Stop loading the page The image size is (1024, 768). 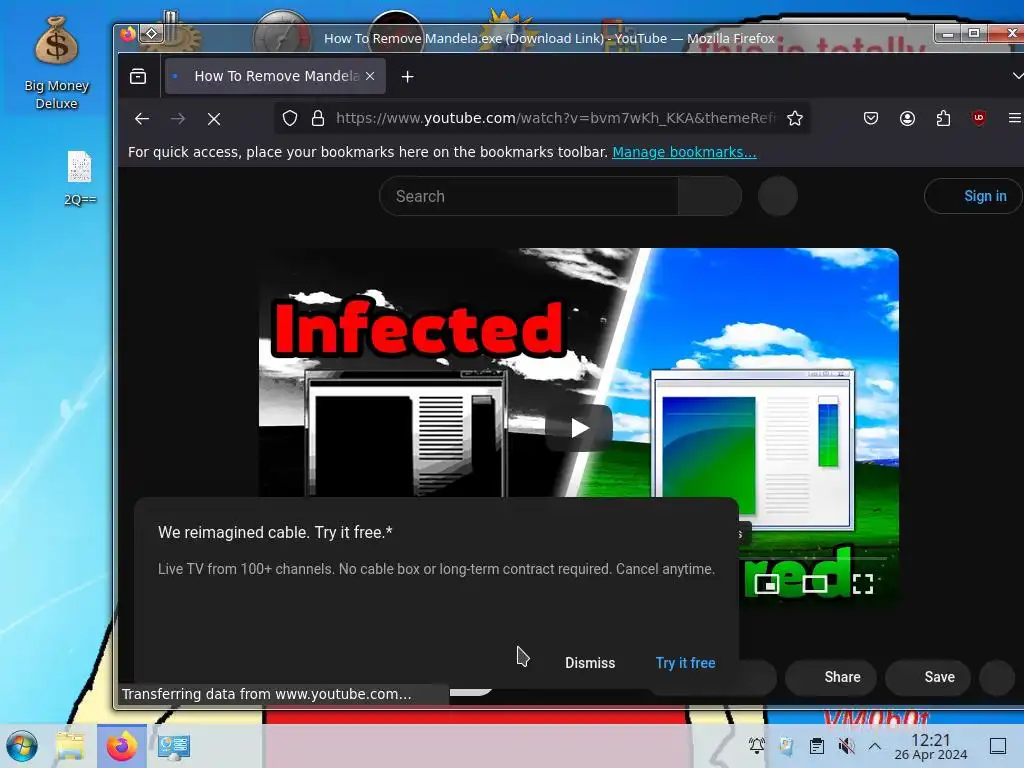(214, 118)
